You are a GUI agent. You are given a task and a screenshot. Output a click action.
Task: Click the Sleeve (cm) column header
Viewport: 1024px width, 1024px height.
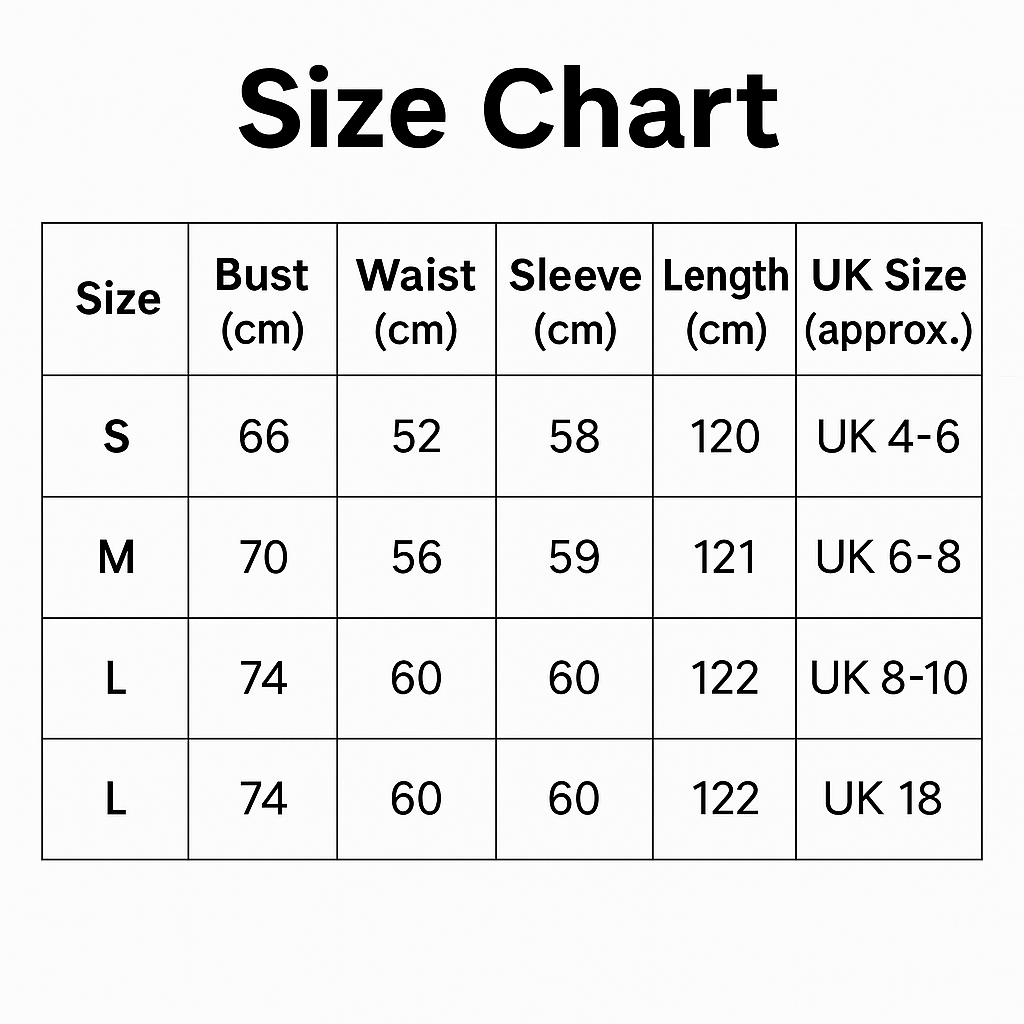point(574,301)
